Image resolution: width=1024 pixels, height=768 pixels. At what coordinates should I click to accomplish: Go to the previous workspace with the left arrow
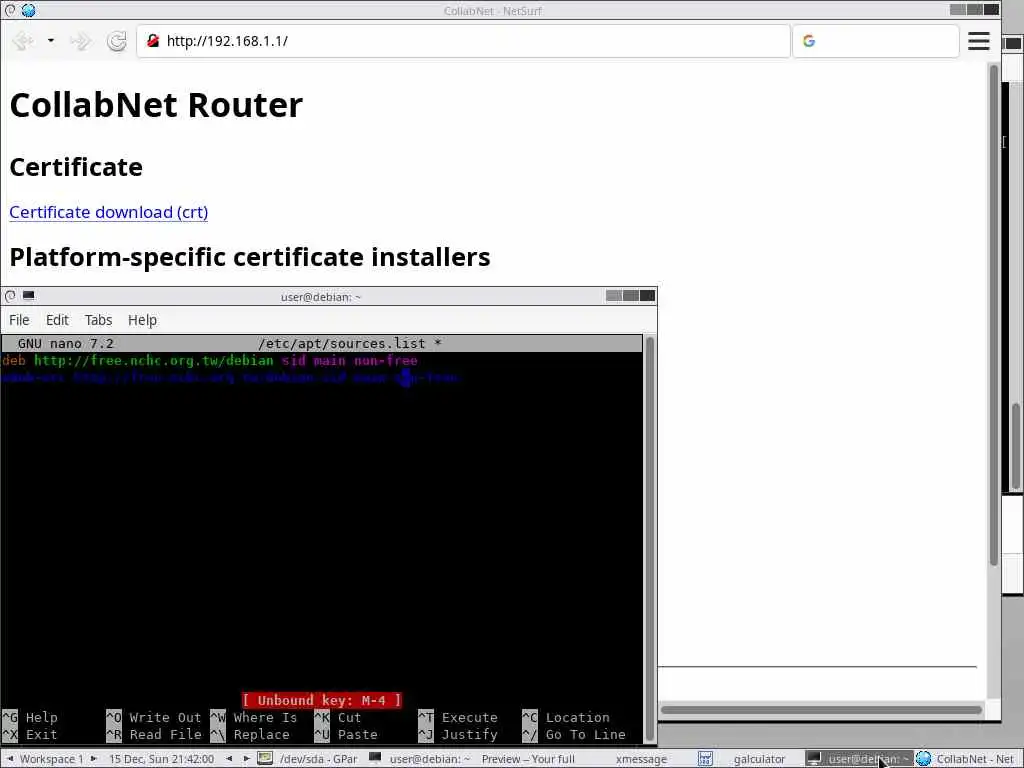coord(9,759)
